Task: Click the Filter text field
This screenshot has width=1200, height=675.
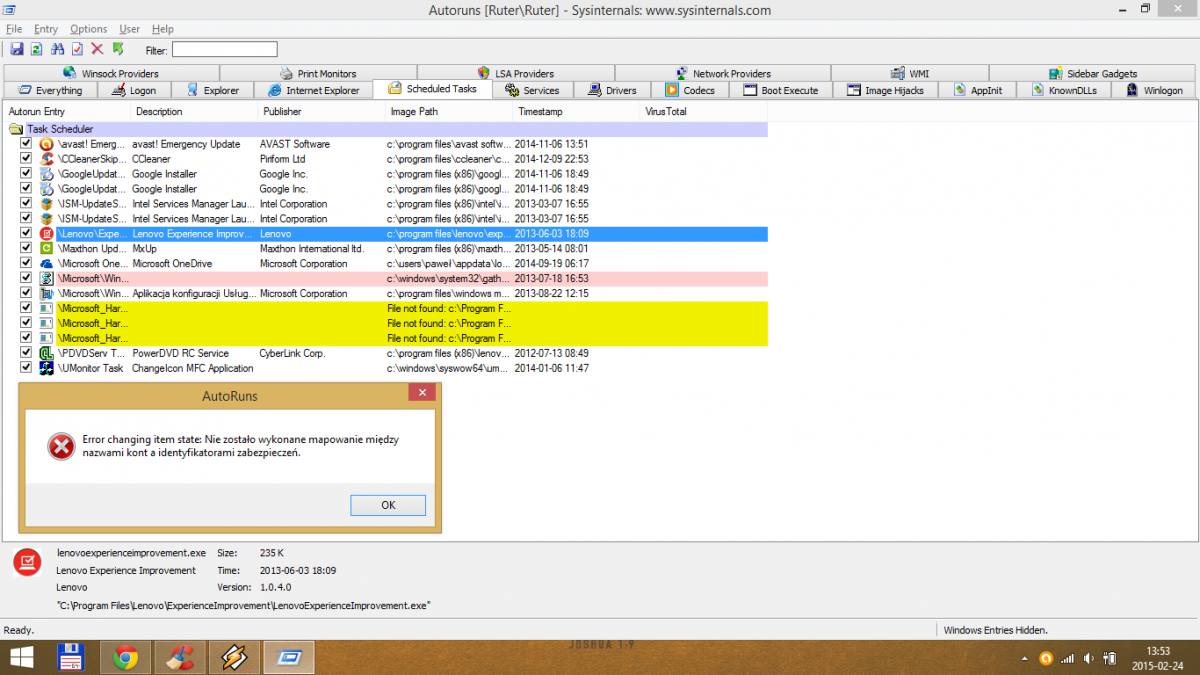Action: point(224,49)
